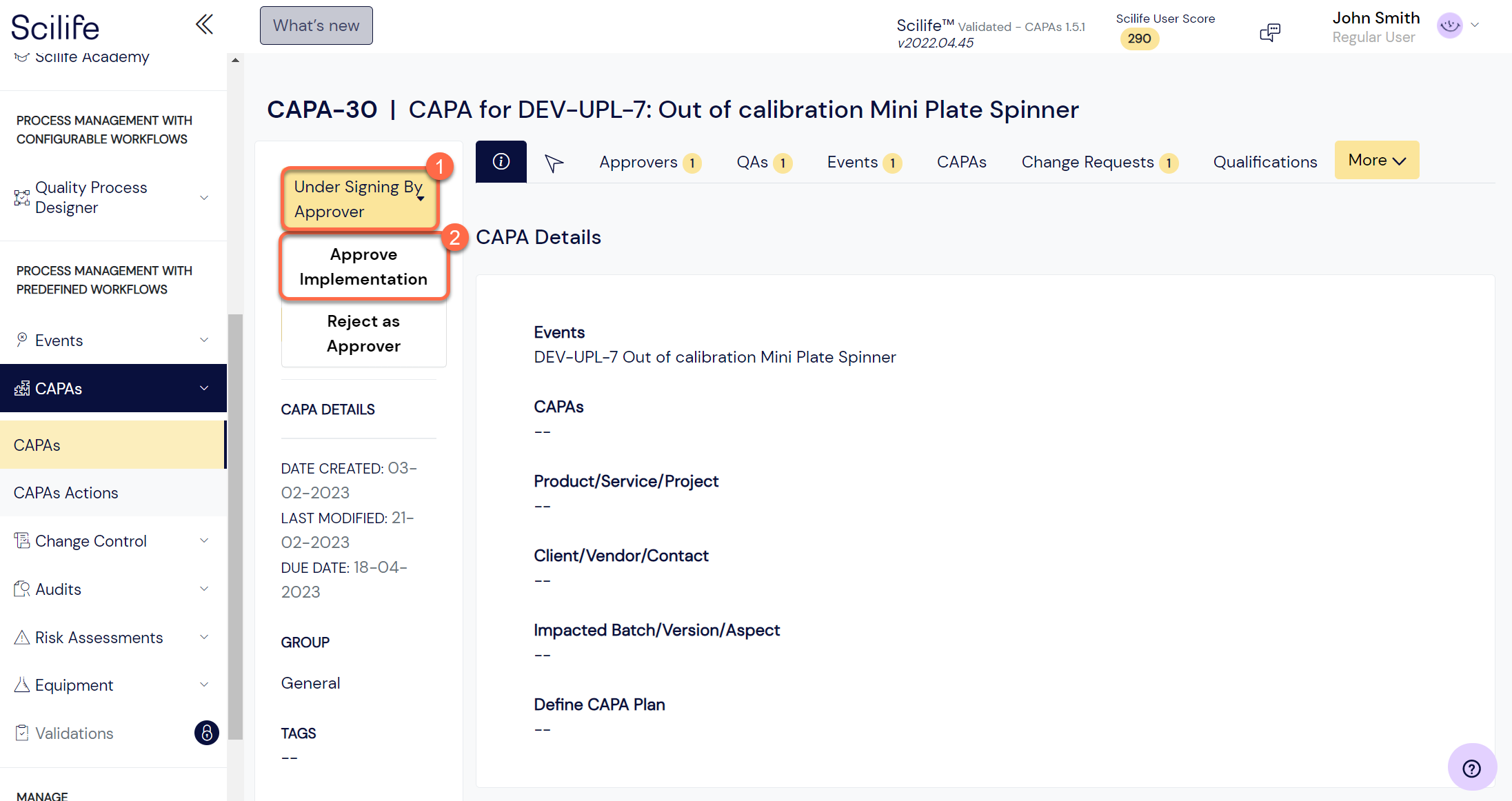The image size is (1512, 801).
Task: Click the Scilife User Score 290 badge
Action: tap(1139, 39)
